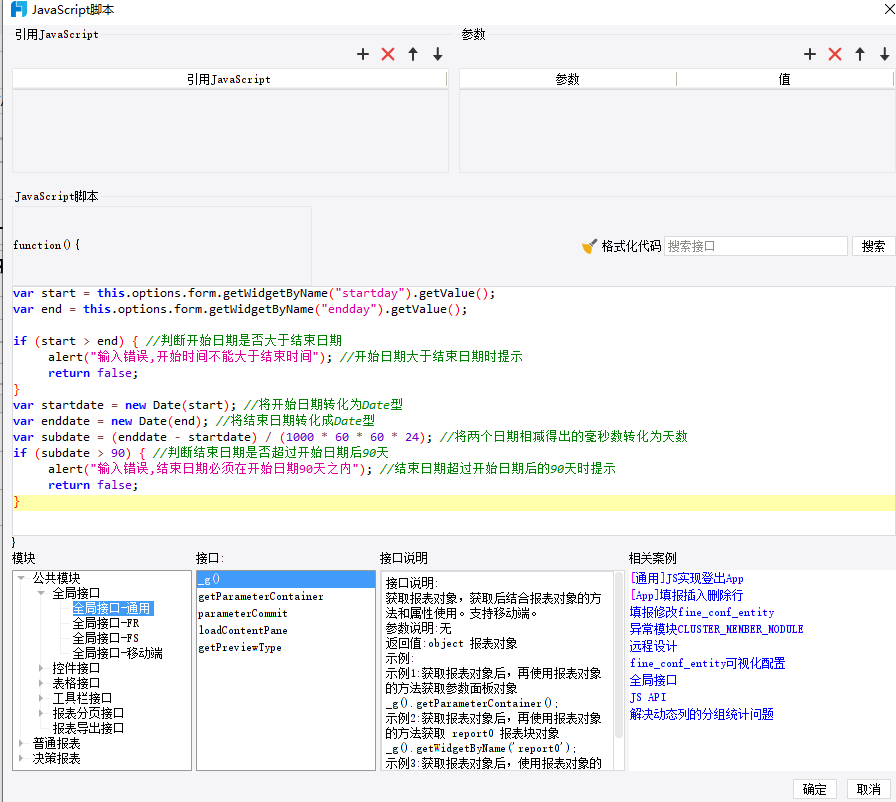This screenshot has height=802, width=896.
Task: Choose getParameterContainer in interface list
Action: tap(286, 596)
